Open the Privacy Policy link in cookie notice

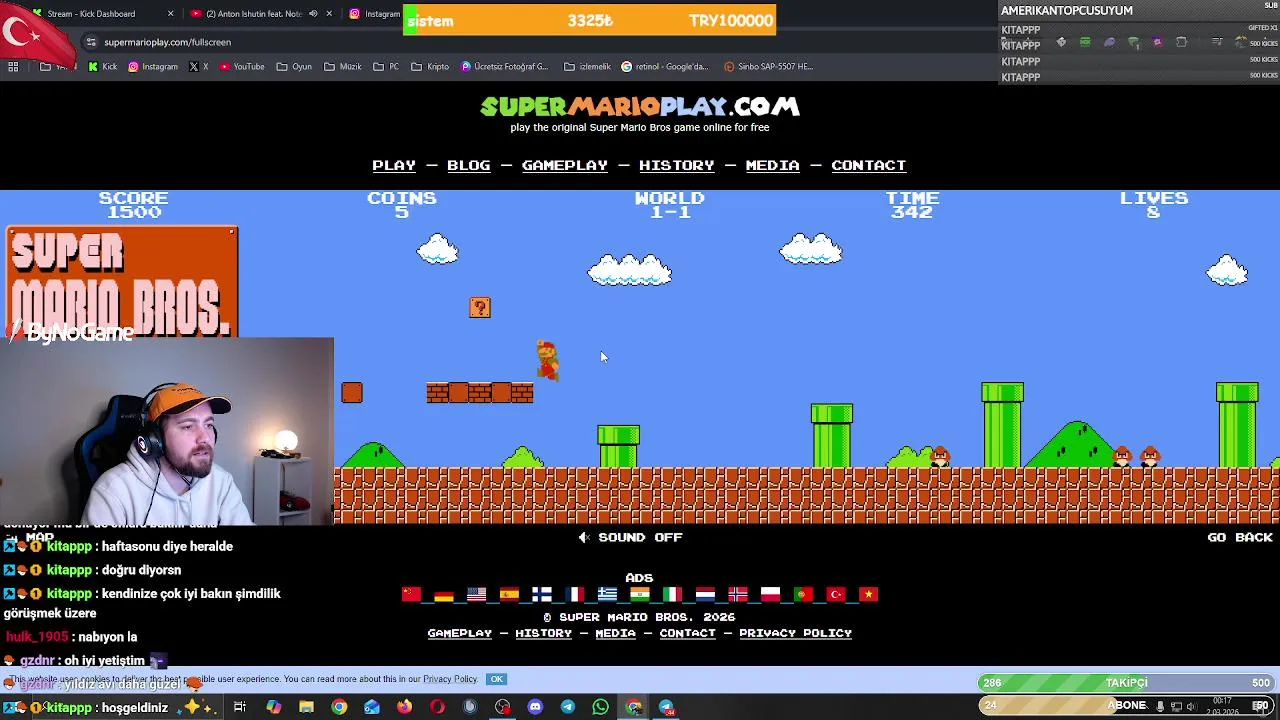pyautogui.click(x=450, y=679)
